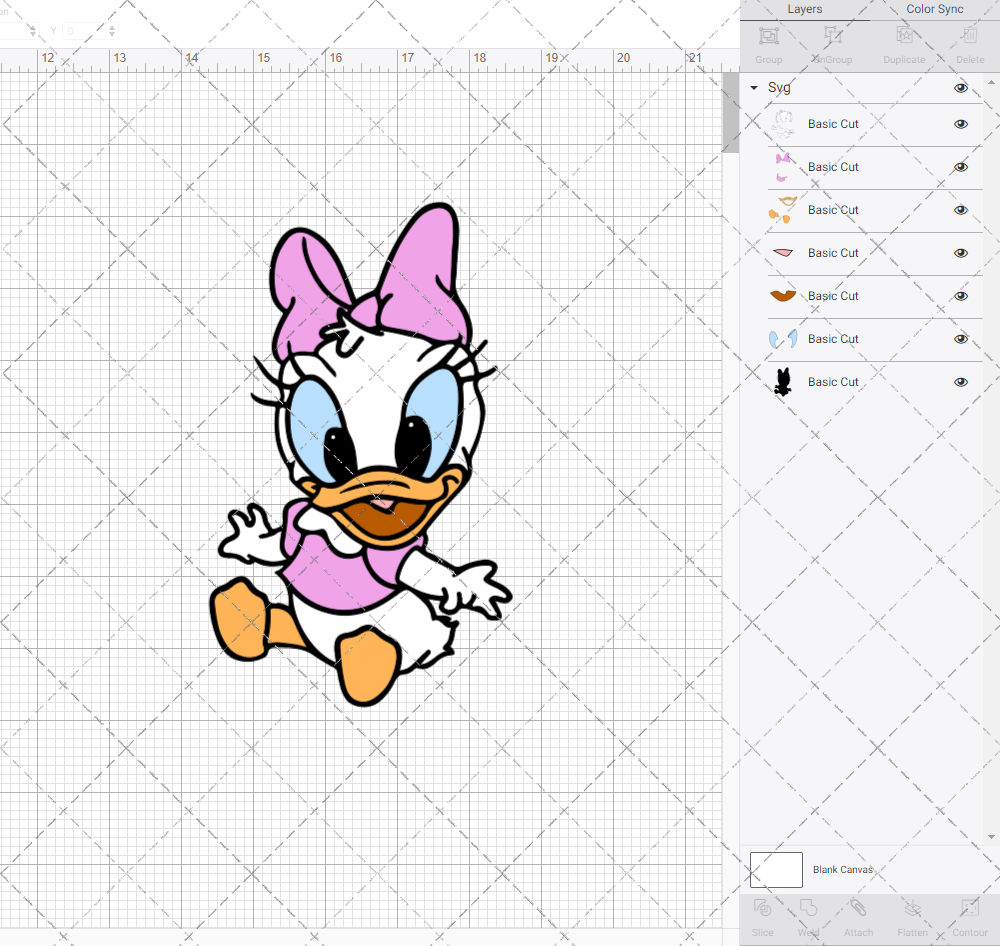Hide the entire Svg group with eye icon

(961, 88)
